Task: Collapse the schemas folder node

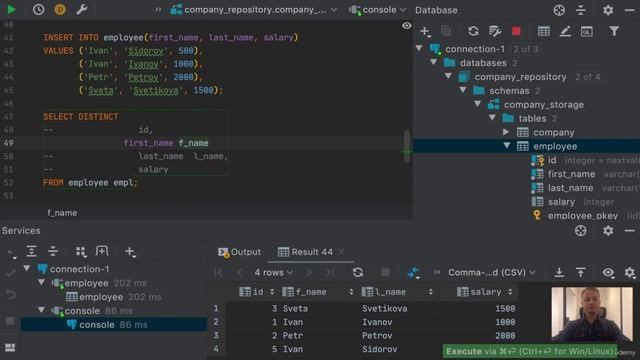Action: (463, 90)
